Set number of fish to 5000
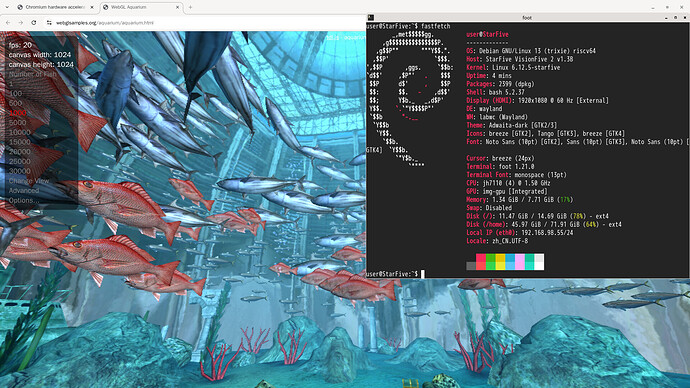 click(x=18, y=122)
